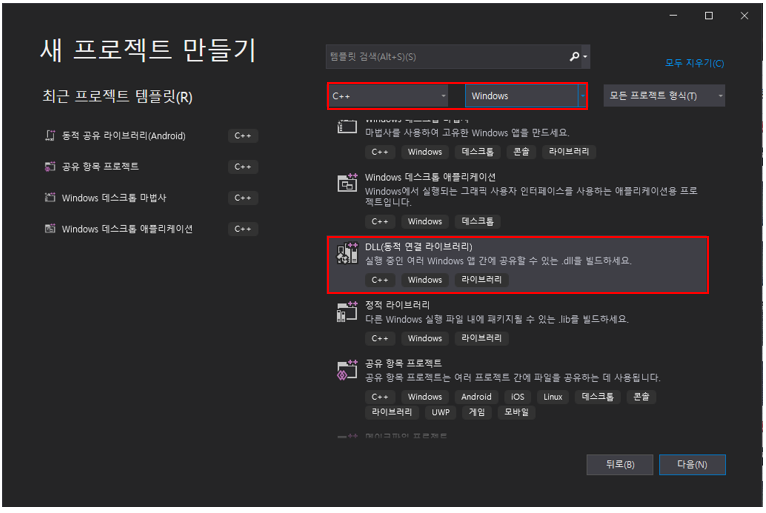Screen dimensions: 766x513
Task: Click the 정적 라이브러리 template icon
Action: [x=347, y=311]
